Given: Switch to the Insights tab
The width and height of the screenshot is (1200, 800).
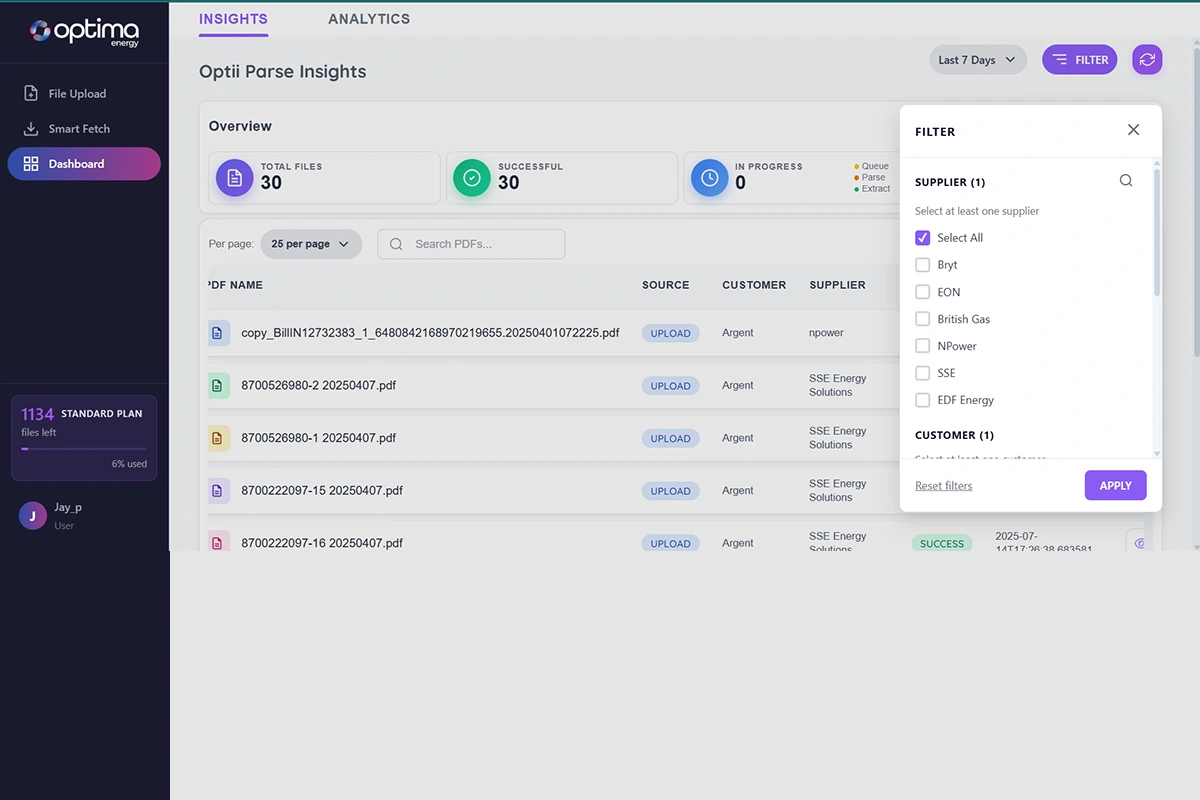Looking at the screenshot, I should point(233,19).
